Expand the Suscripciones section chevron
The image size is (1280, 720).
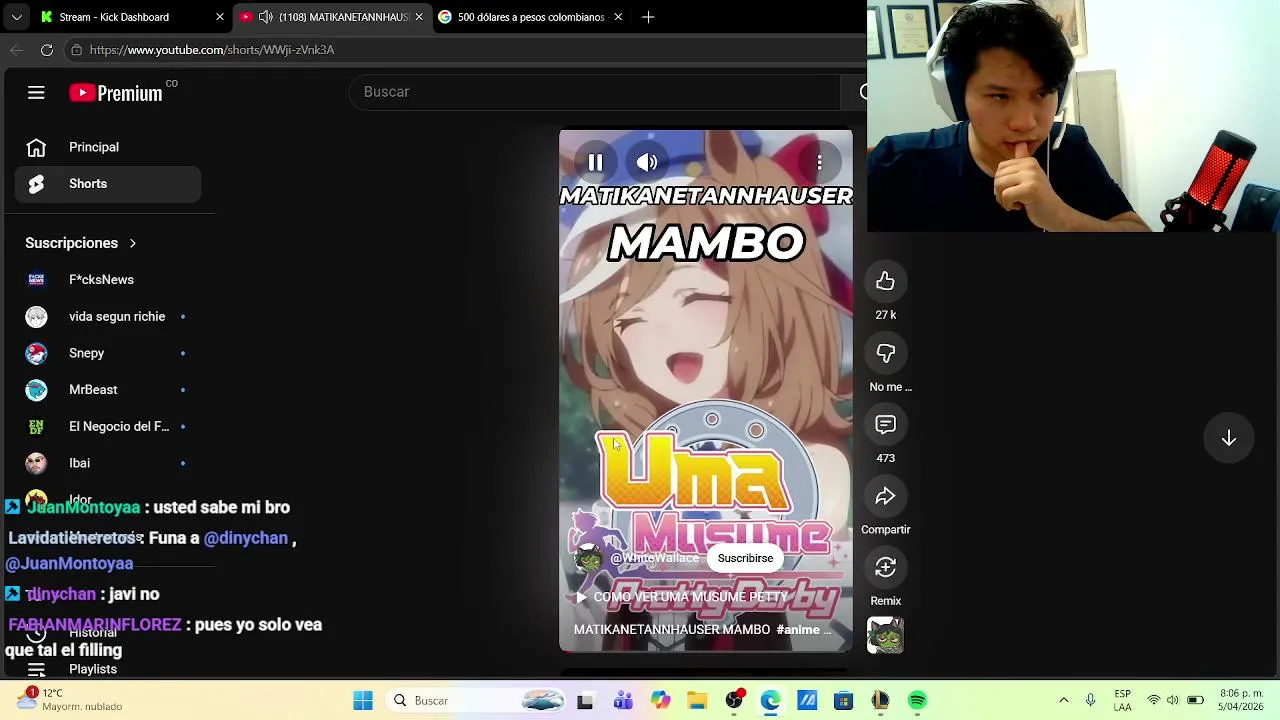click(132, 243)
